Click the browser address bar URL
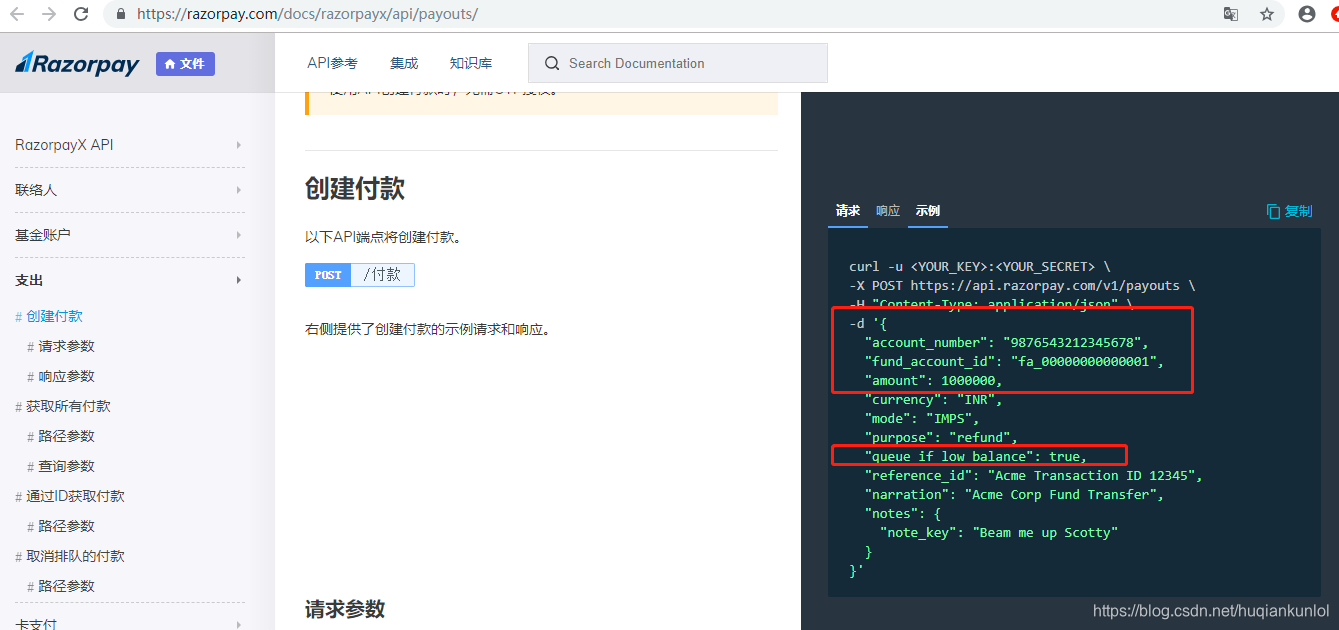 (x=307, y=14)
